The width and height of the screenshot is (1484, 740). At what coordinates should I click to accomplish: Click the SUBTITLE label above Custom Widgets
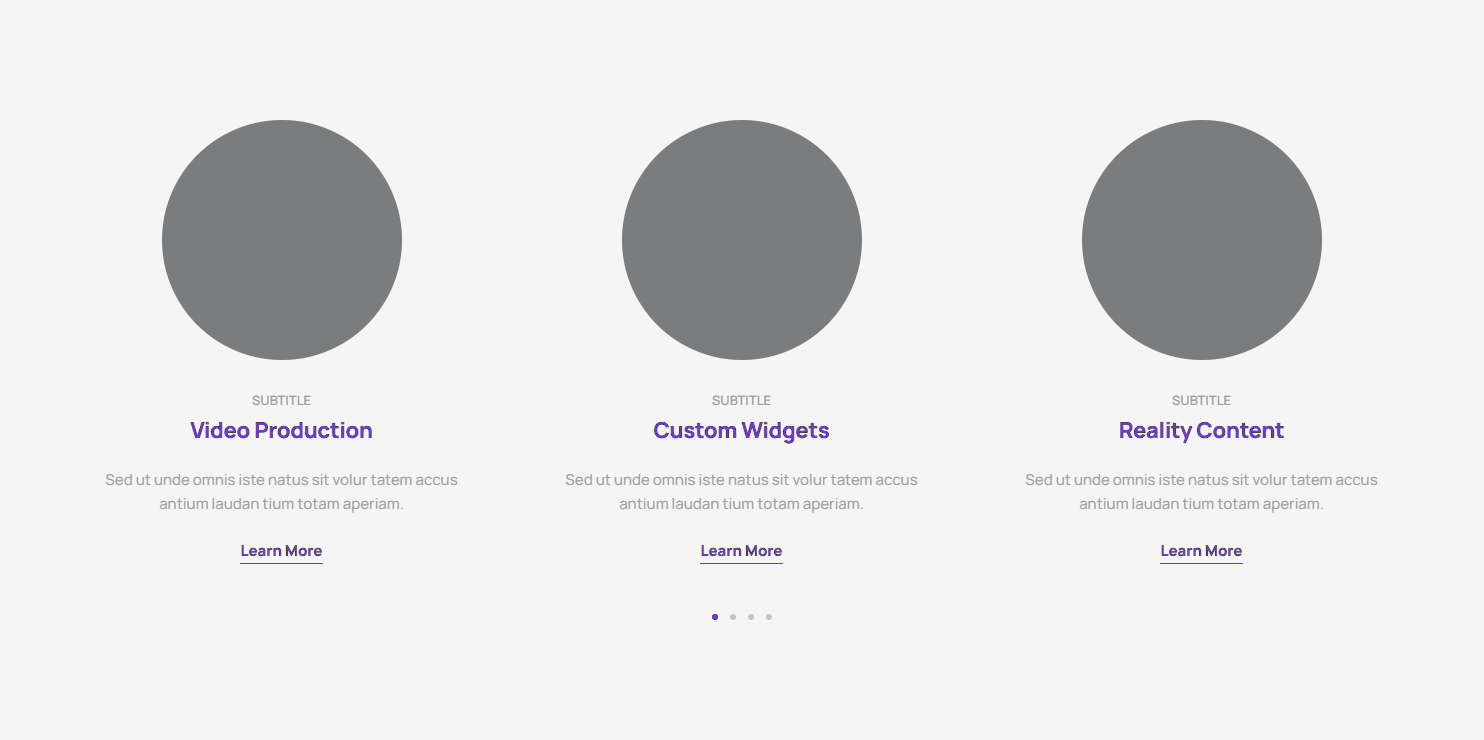pos(741,400)
